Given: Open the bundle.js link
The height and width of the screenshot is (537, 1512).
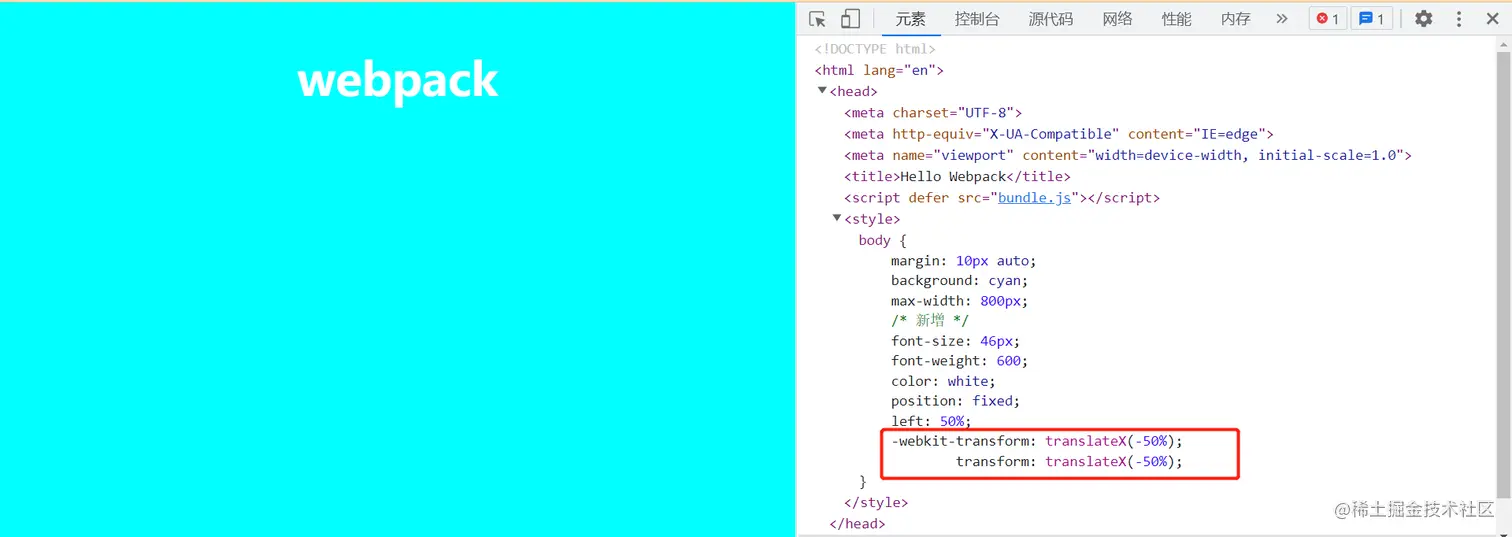Looking at the screenshot, I should [x=1034, y=198].
